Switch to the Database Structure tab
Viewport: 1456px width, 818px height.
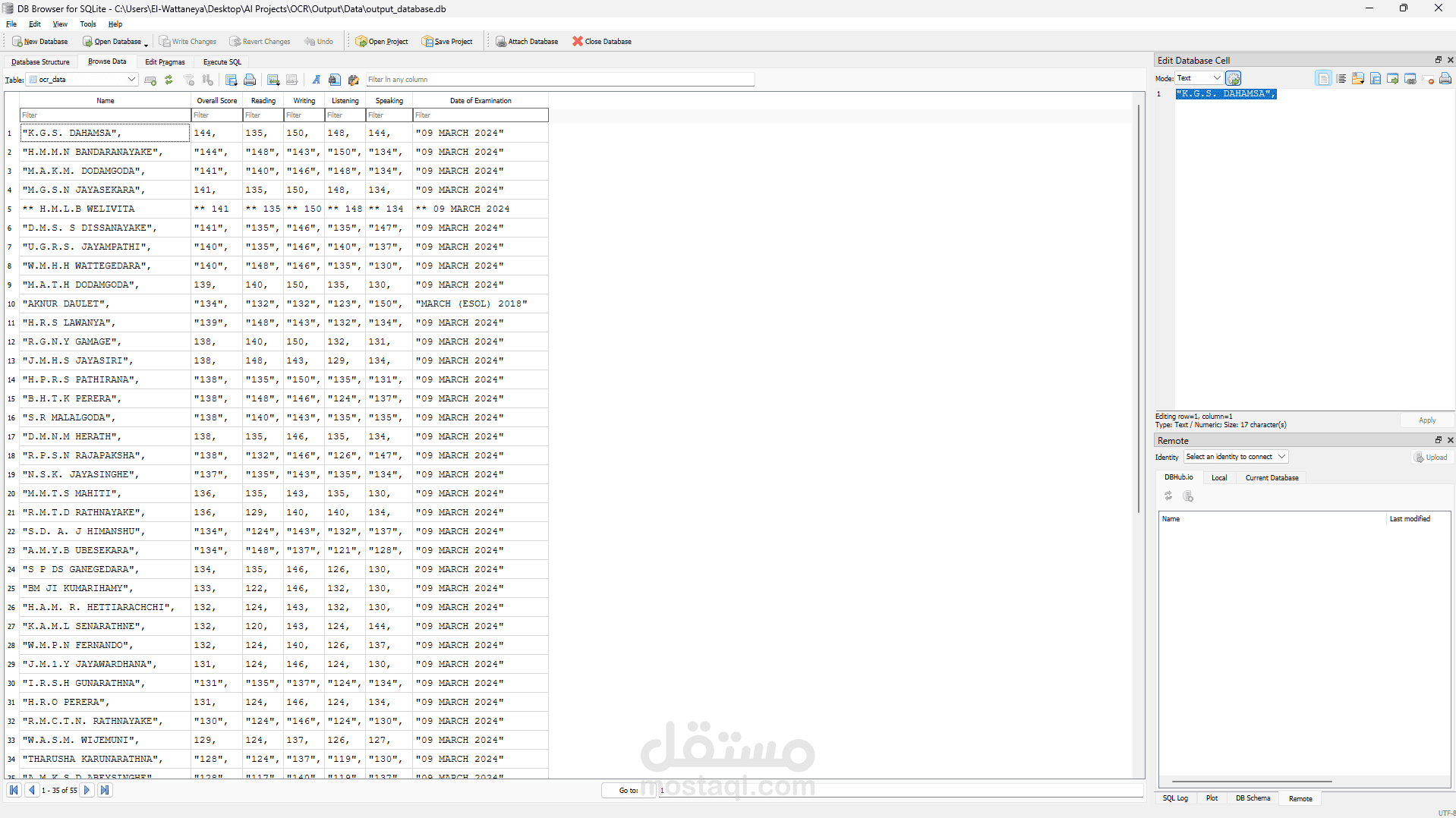coord(40,62)
